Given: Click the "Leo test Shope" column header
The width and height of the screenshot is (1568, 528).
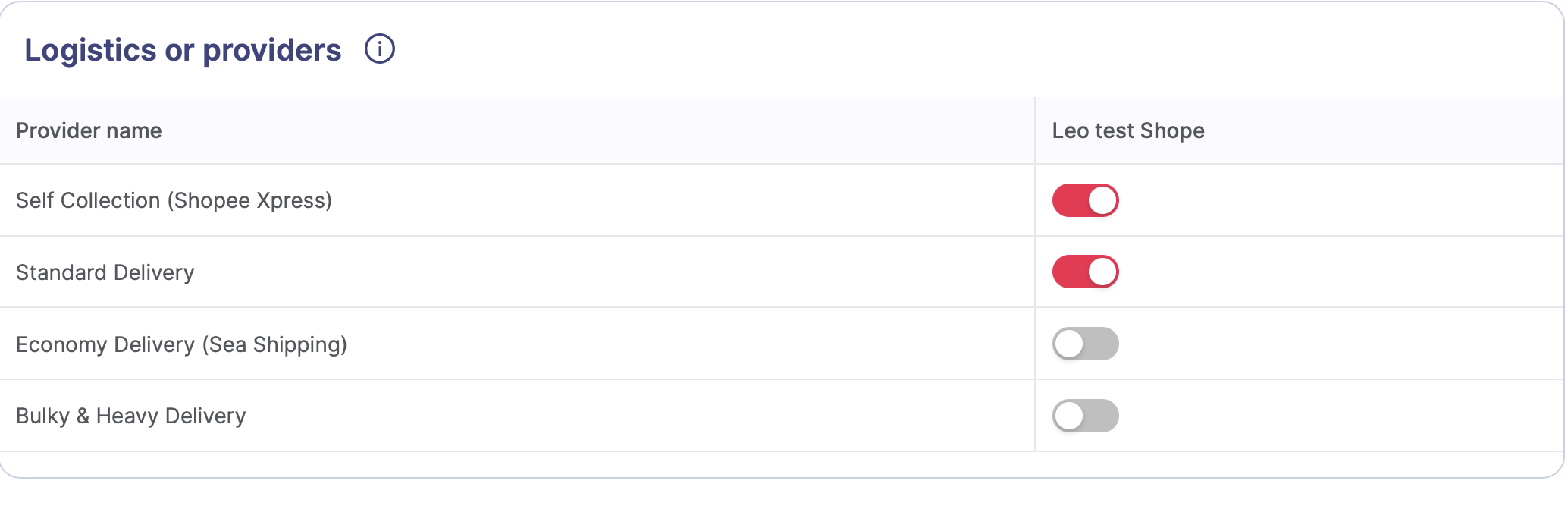Looking at the screenshot, I should [x=1128, y=130].
